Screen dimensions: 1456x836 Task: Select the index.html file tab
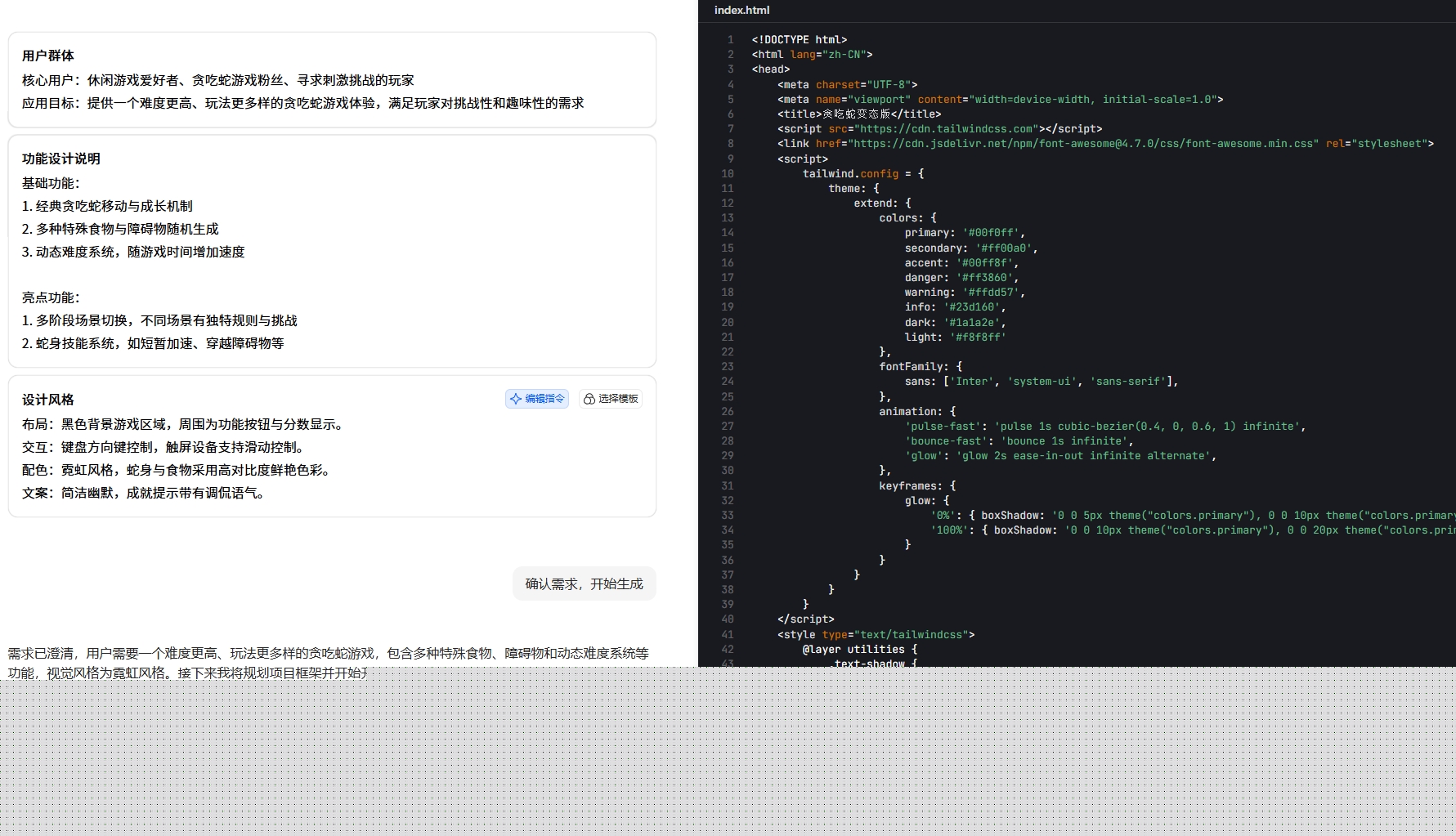pos(741,10)
